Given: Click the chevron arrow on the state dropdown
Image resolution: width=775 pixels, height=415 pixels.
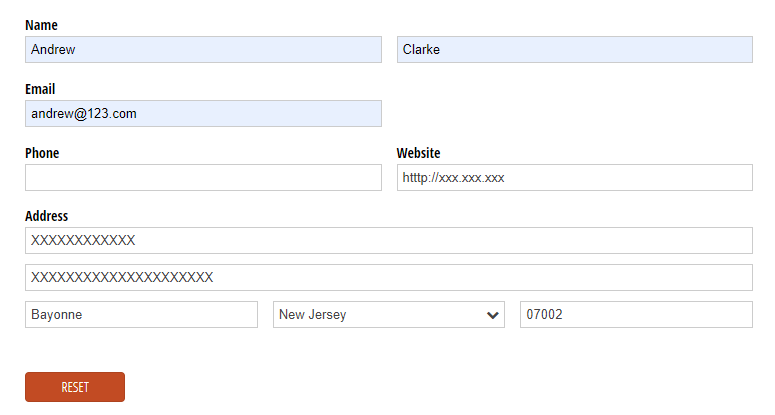Looking at the screenshot, I should (493, 315).
